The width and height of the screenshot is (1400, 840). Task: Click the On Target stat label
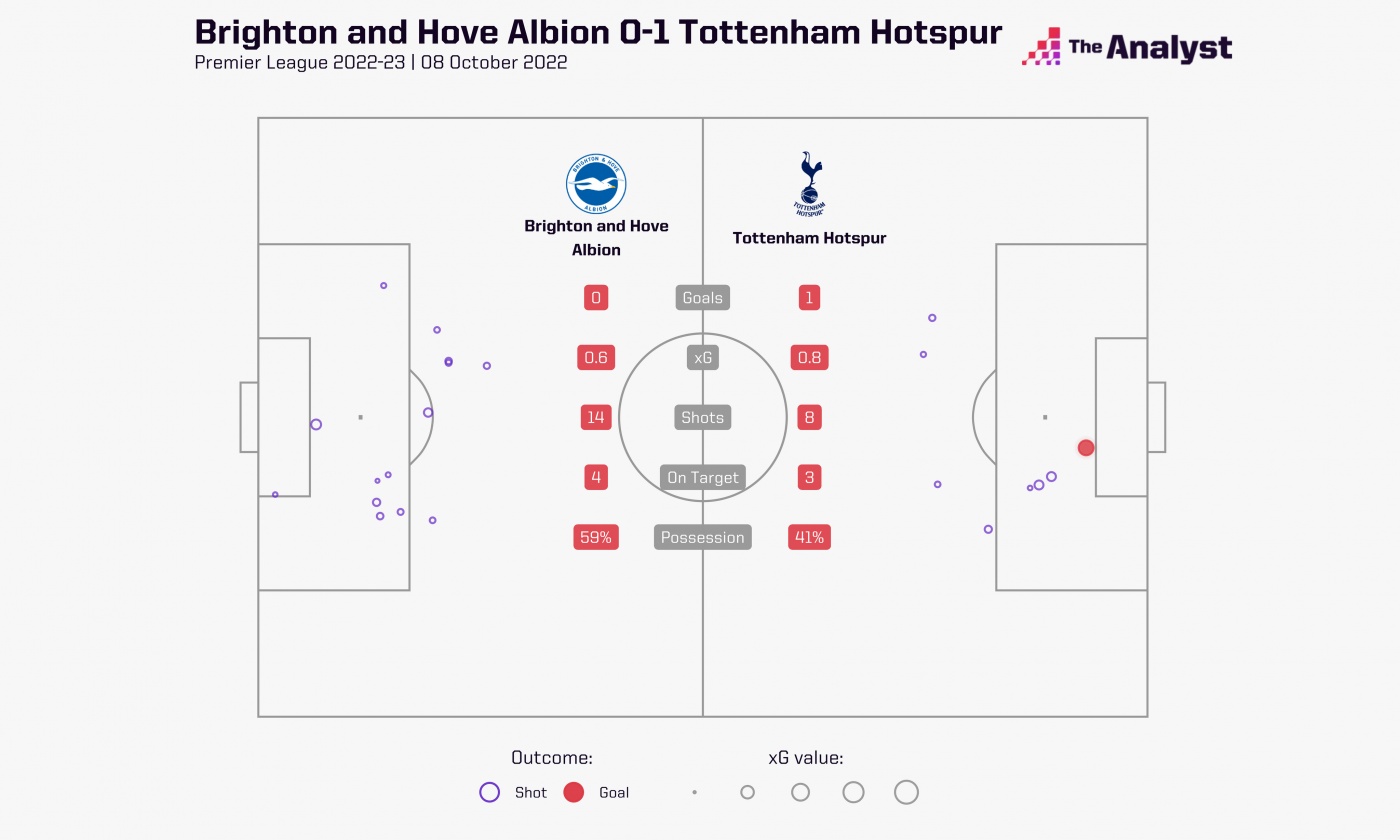702,478
